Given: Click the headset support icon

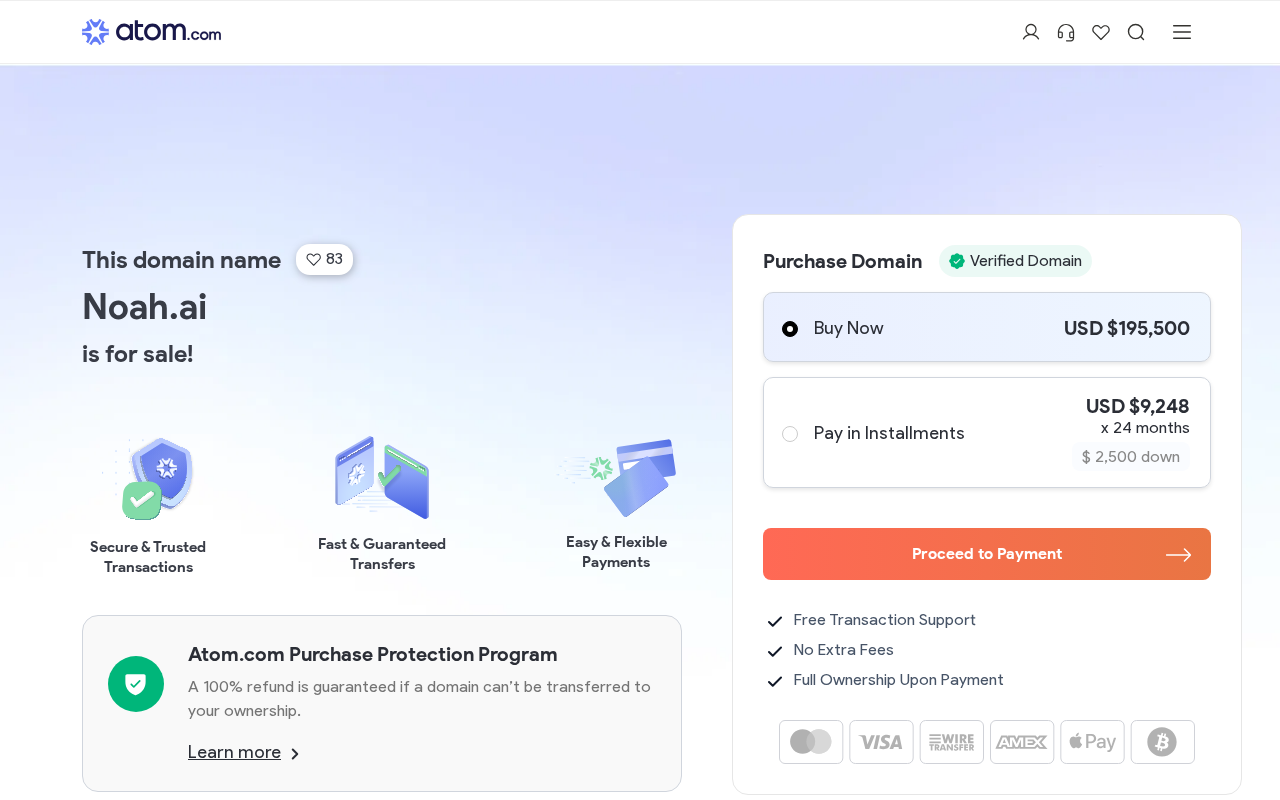Looking at the screenshot, I should pyautogui.click(x=1066, y=32).
